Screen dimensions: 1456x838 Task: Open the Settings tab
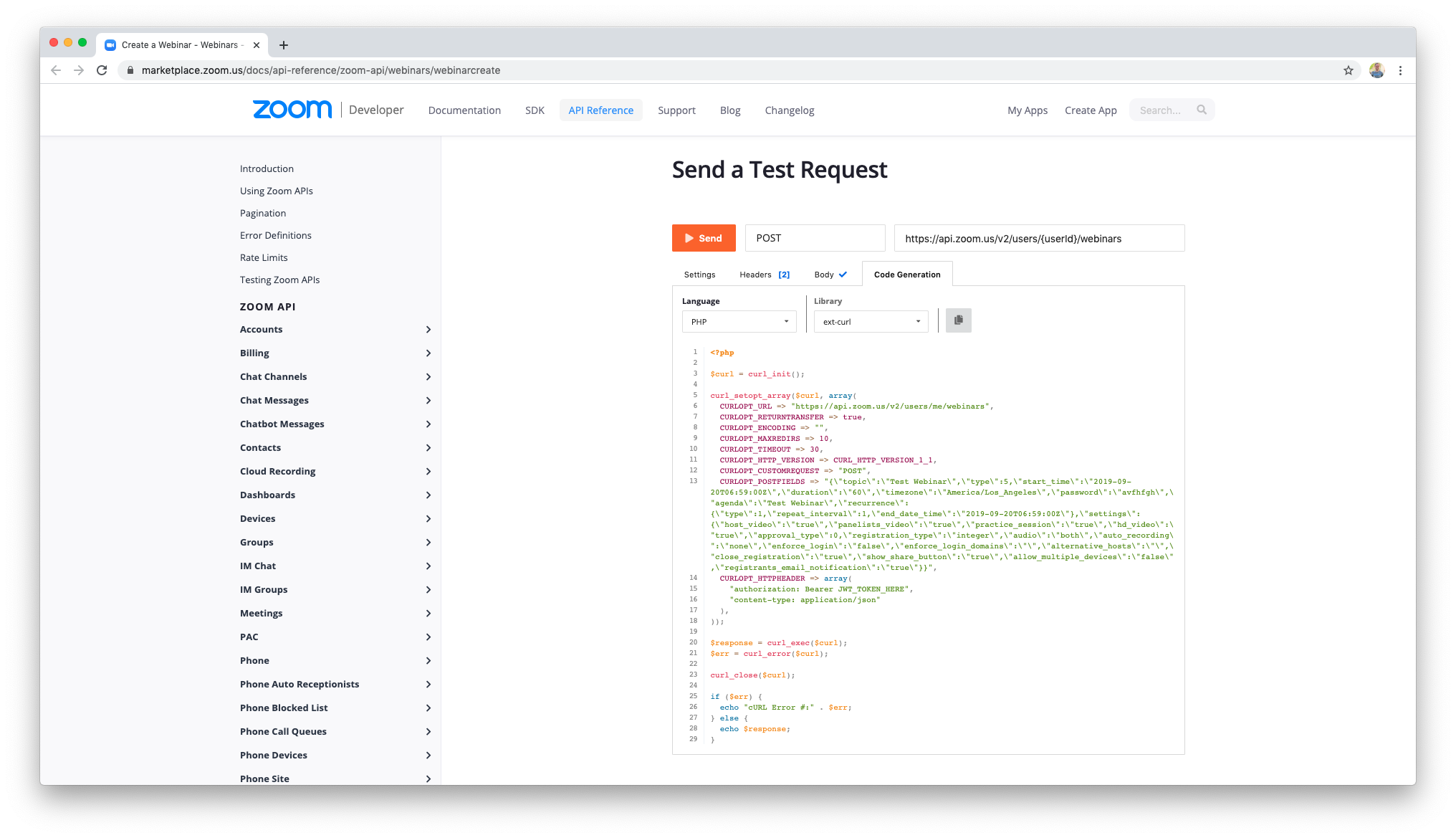click(x=699, y=275)
